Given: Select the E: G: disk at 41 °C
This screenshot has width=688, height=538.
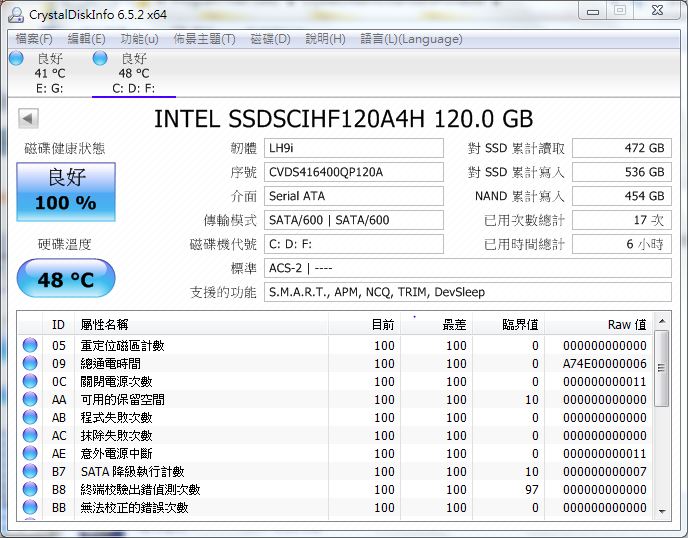Looking at the screenshot, I should tap(50, 73).
